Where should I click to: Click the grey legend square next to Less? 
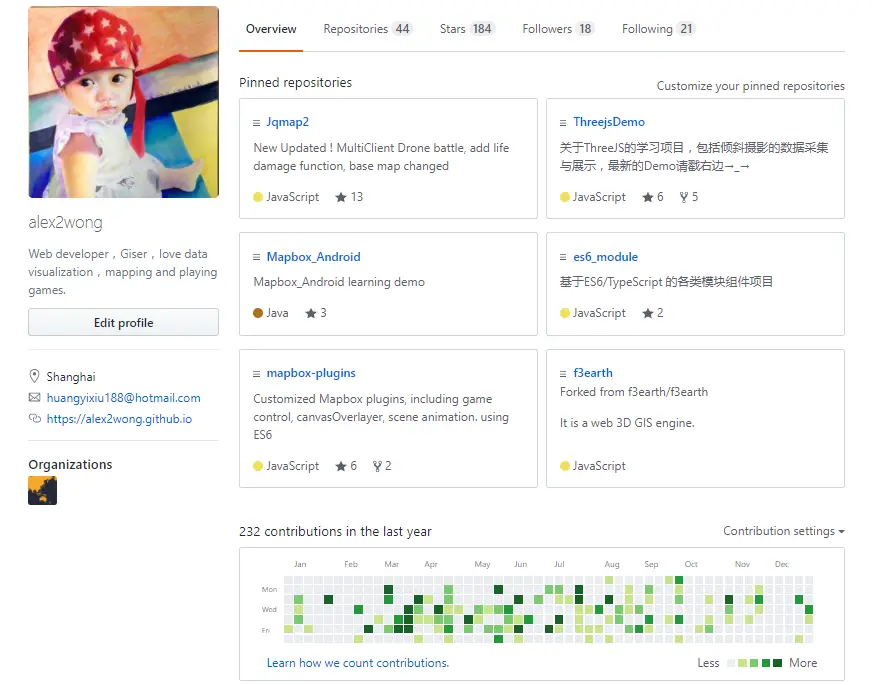pos(731,663)
